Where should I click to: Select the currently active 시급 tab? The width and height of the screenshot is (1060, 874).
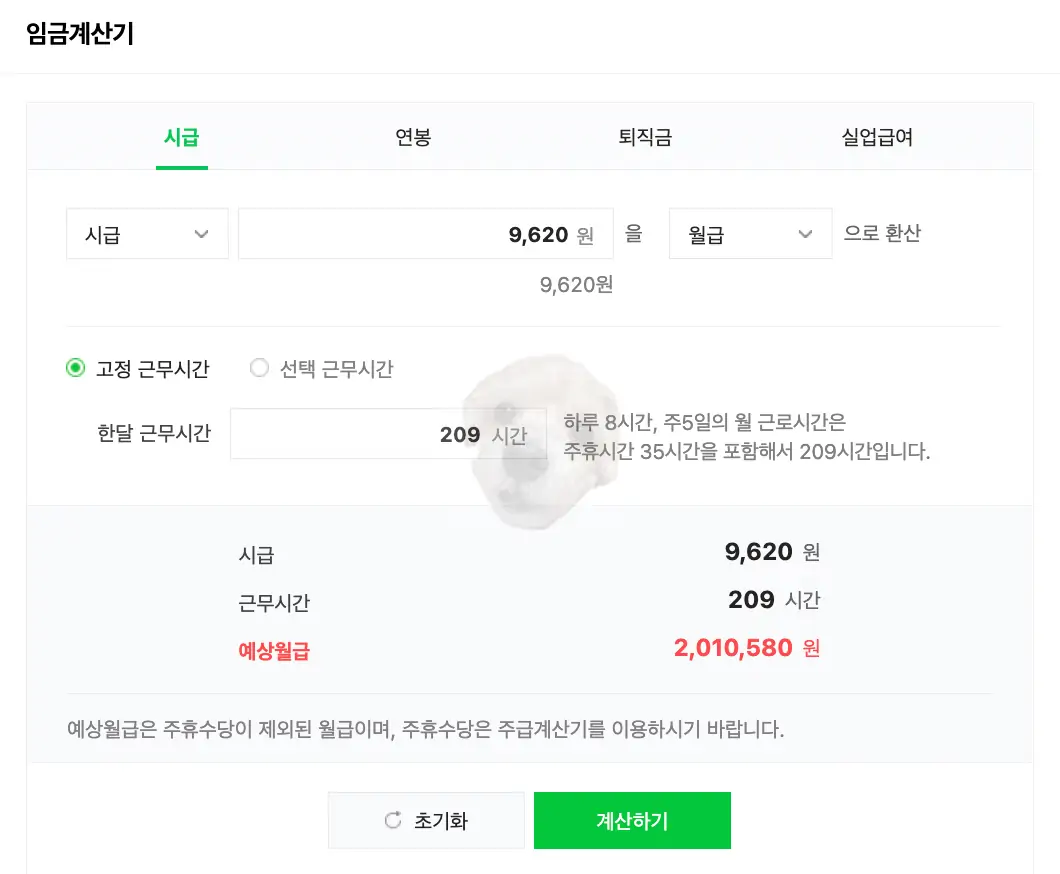[x=182, y=137]
